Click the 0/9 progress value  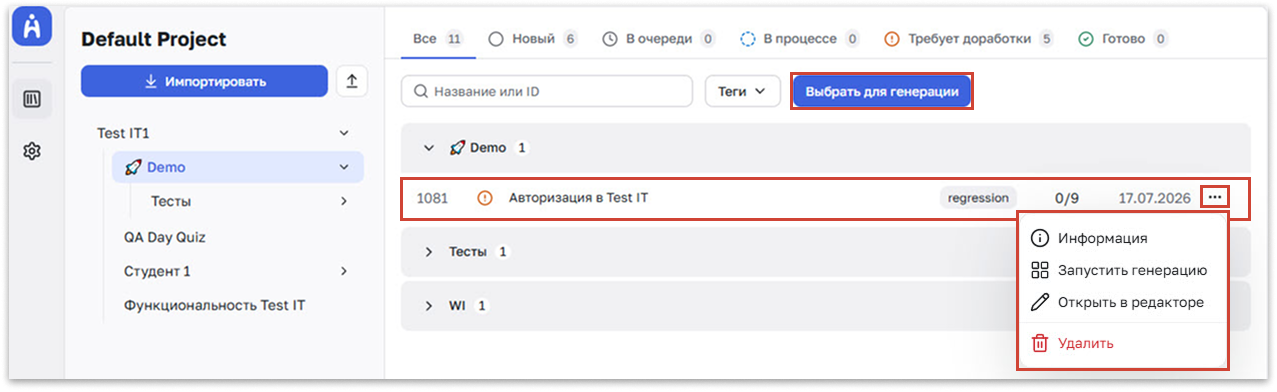coord(1067,198)
